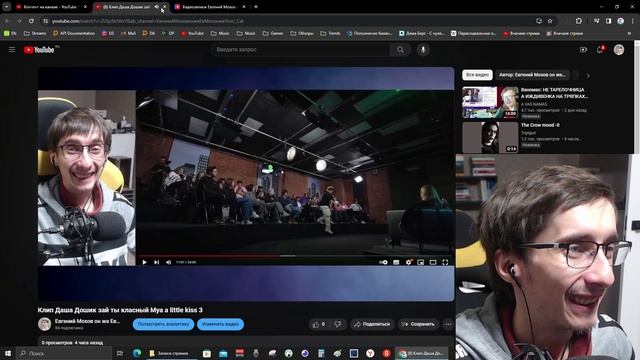Open player settings gear icon
The height and width of the screenshot is (360, 640).
coord(409,262)
